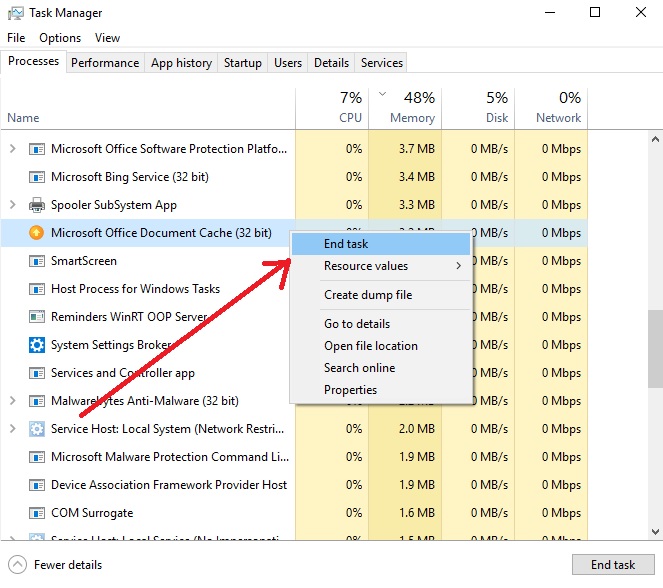The height and width of the screenshot is (588, 663).
Task: Minimize the Task Manager window
Action: click(550, 12)
